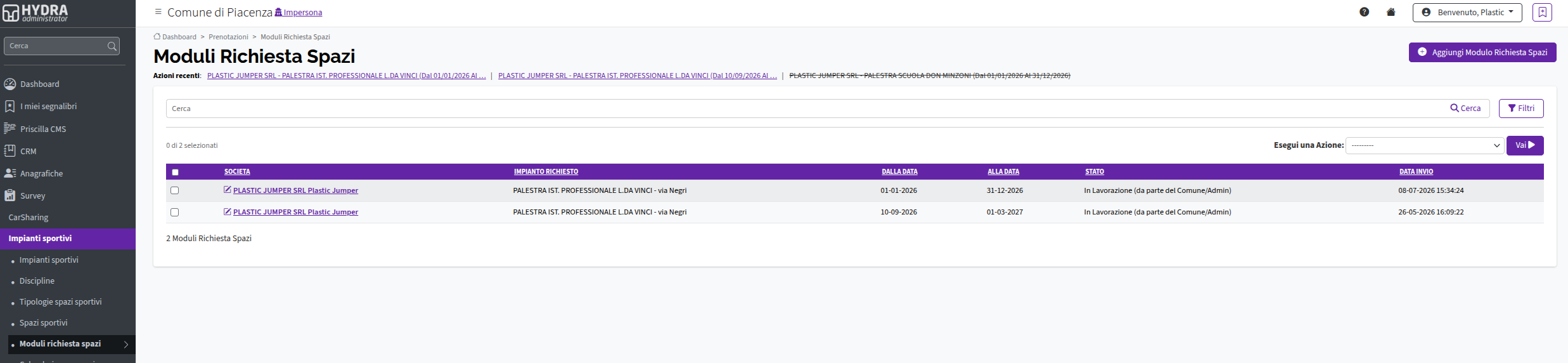Open recent action Dal 01/01/2026 link
Image resolution: width=1568 pixels, height=363 pixels.
[347, 76]
